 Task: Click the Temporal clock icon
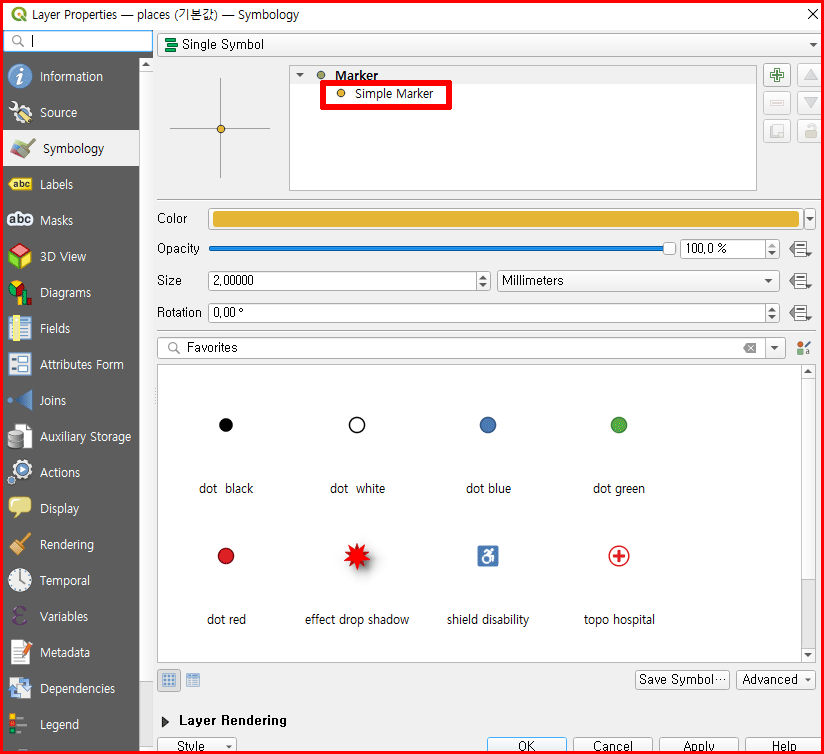point(20,580)
